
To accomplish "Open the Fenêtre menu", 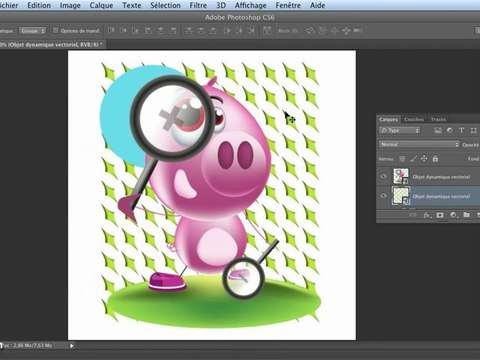I will pyautogui.click(x=288, y=5).
